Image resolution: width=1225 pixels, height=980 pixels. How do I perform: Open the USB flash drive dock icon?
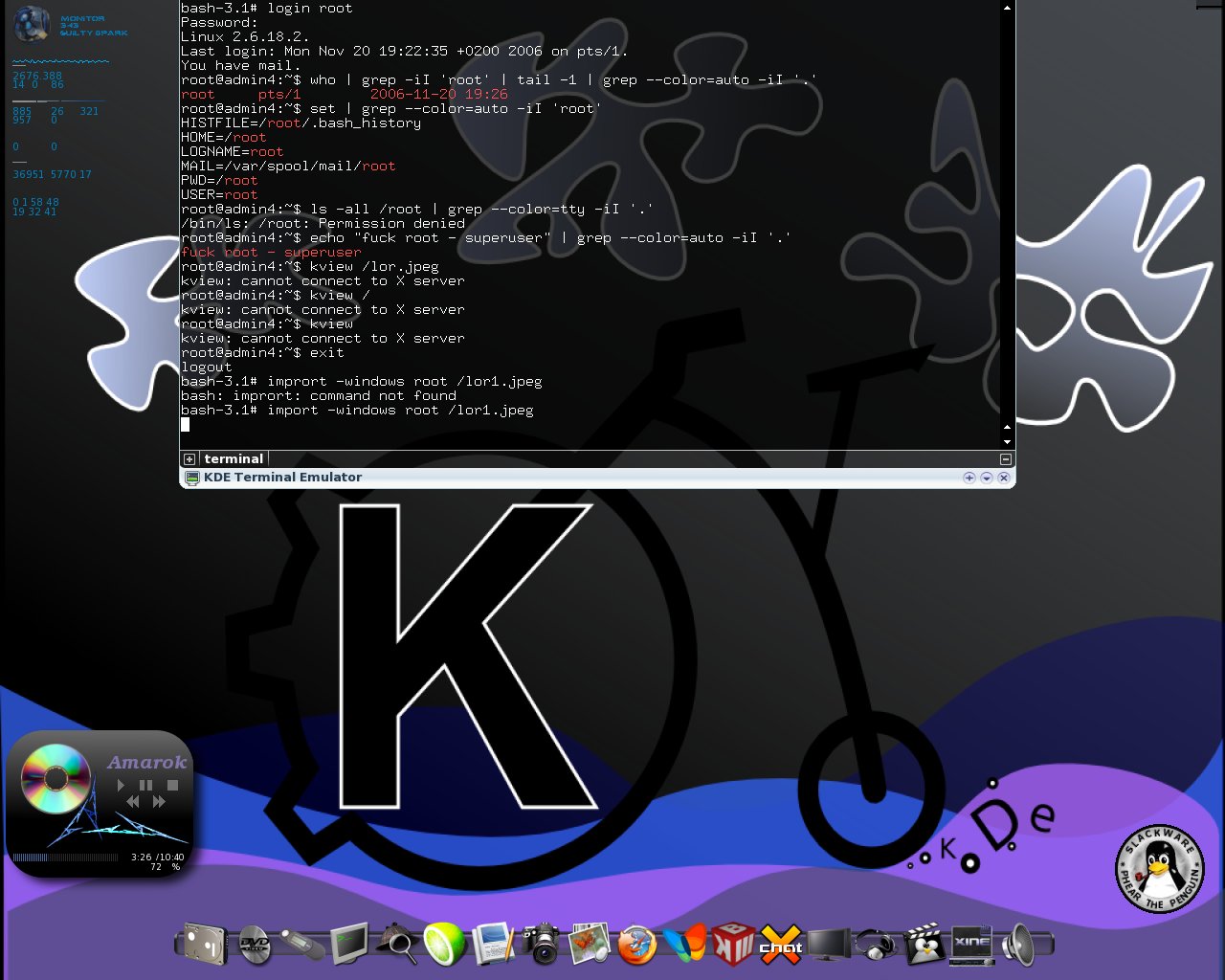click(302, 946)
